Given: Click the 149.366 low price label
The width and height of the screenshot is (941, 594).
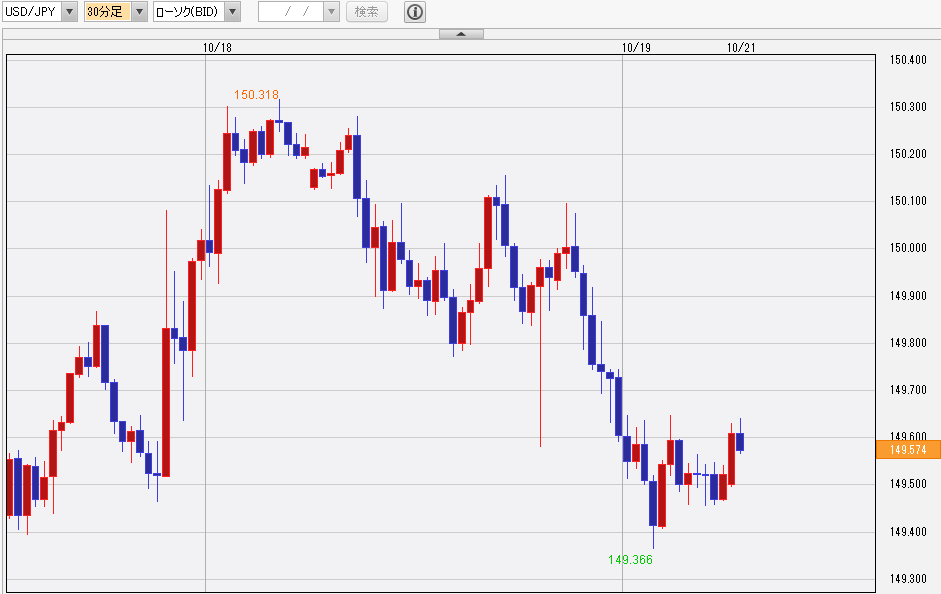Looking at the screenshot, I should pos(630,560).
